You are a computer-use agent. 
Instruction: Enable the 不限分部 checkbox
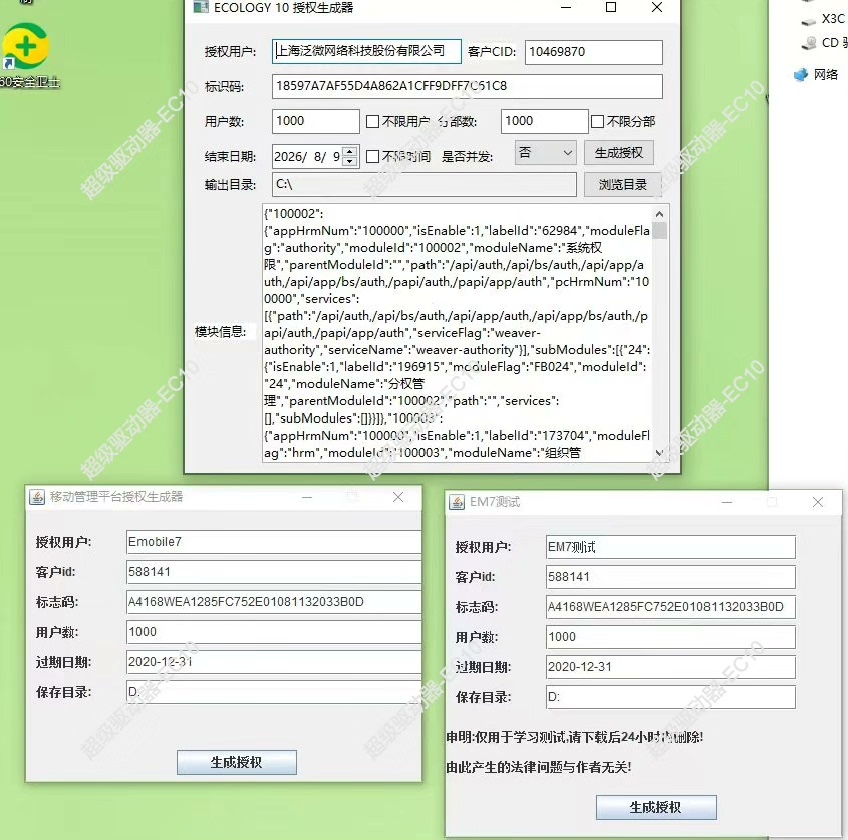point(597,121)
